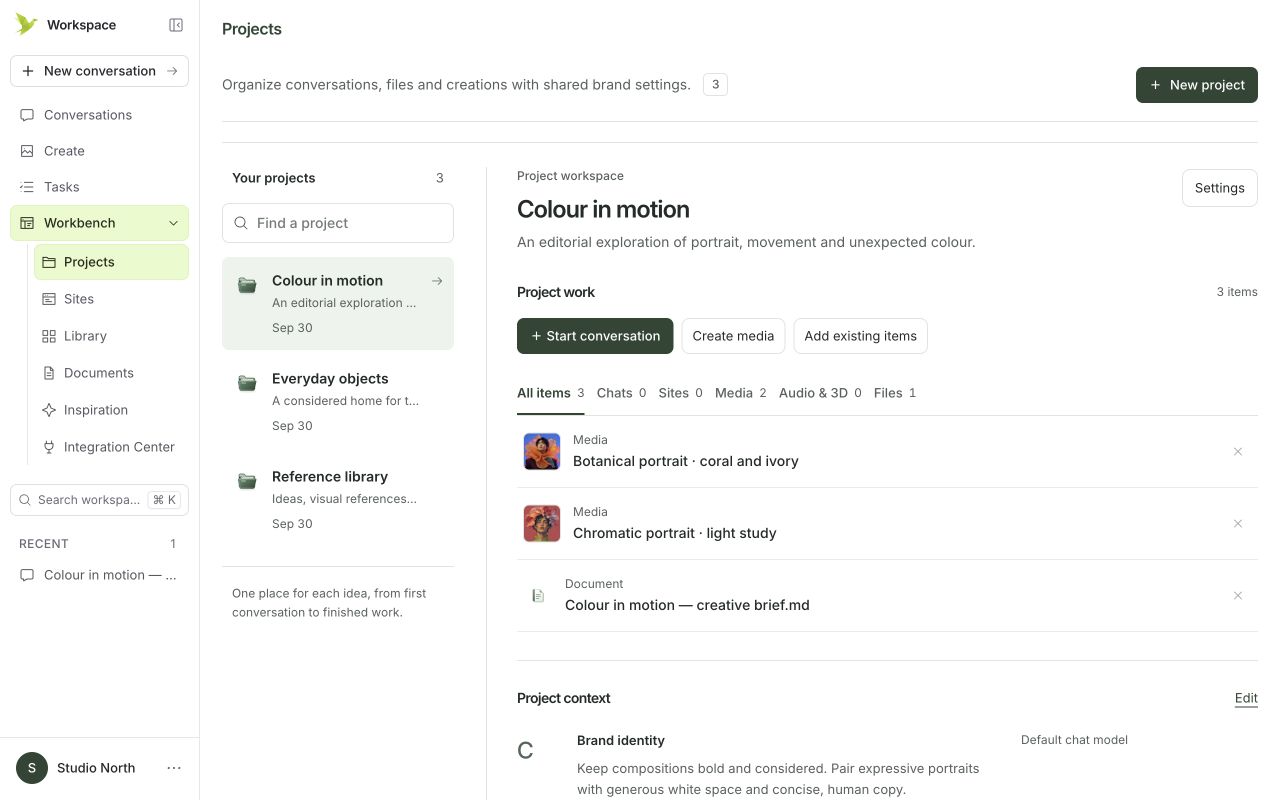This screenshot has height=800, width=1280.
Task: Go to Tasks in sidebar
Action: 99,187
